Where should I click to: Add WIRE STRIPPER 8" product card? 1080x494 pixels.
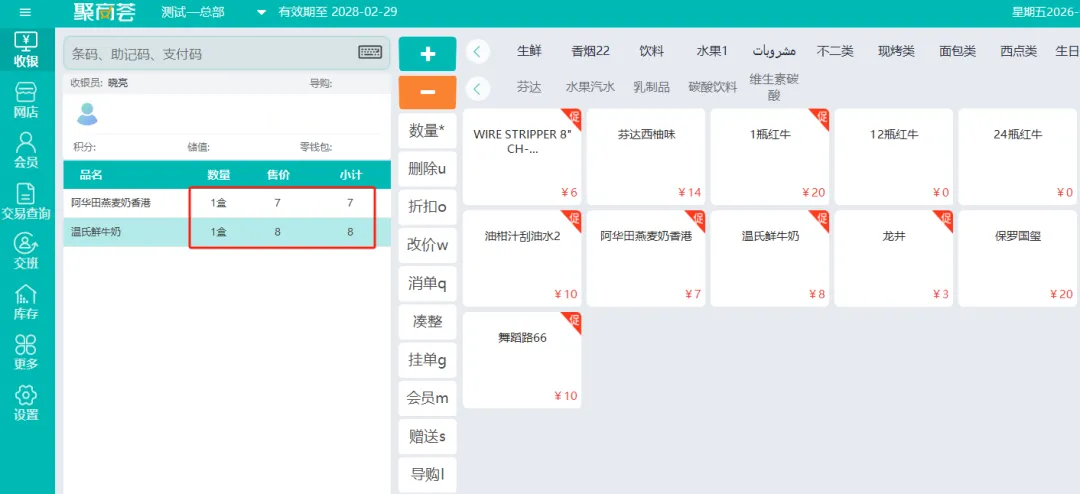(x=522, y=156)
